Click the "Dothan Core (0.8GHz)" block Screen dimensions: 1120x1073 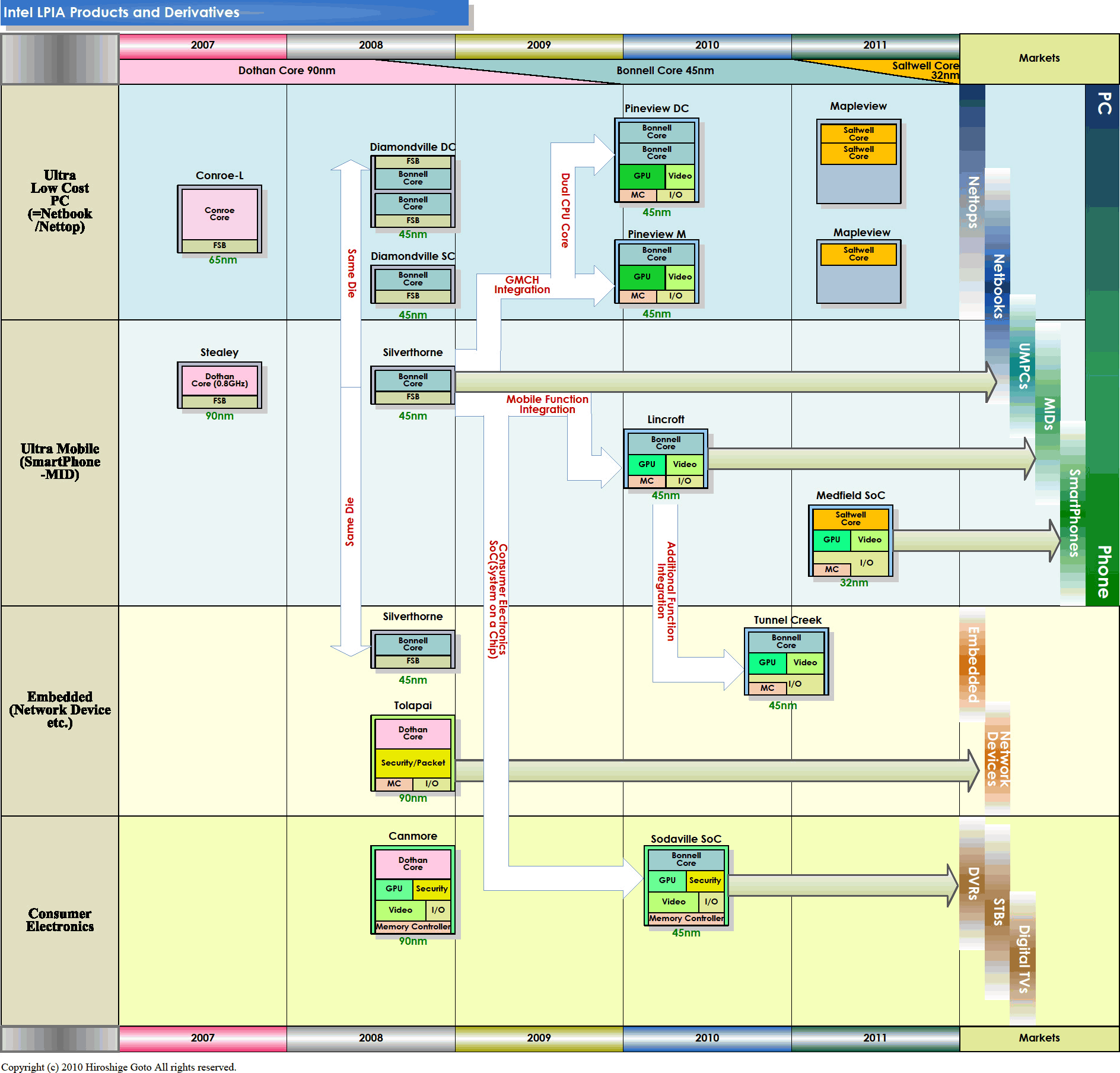coord(219,380)
